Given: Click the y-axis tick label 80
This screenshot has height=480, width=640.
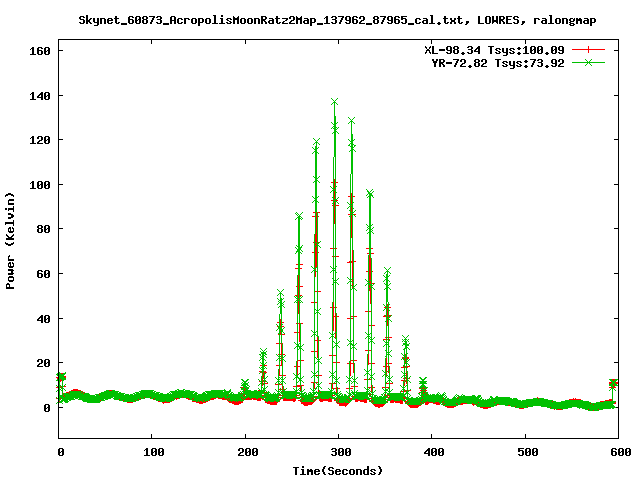Looking at the screenshot, I should pos(43,229).
